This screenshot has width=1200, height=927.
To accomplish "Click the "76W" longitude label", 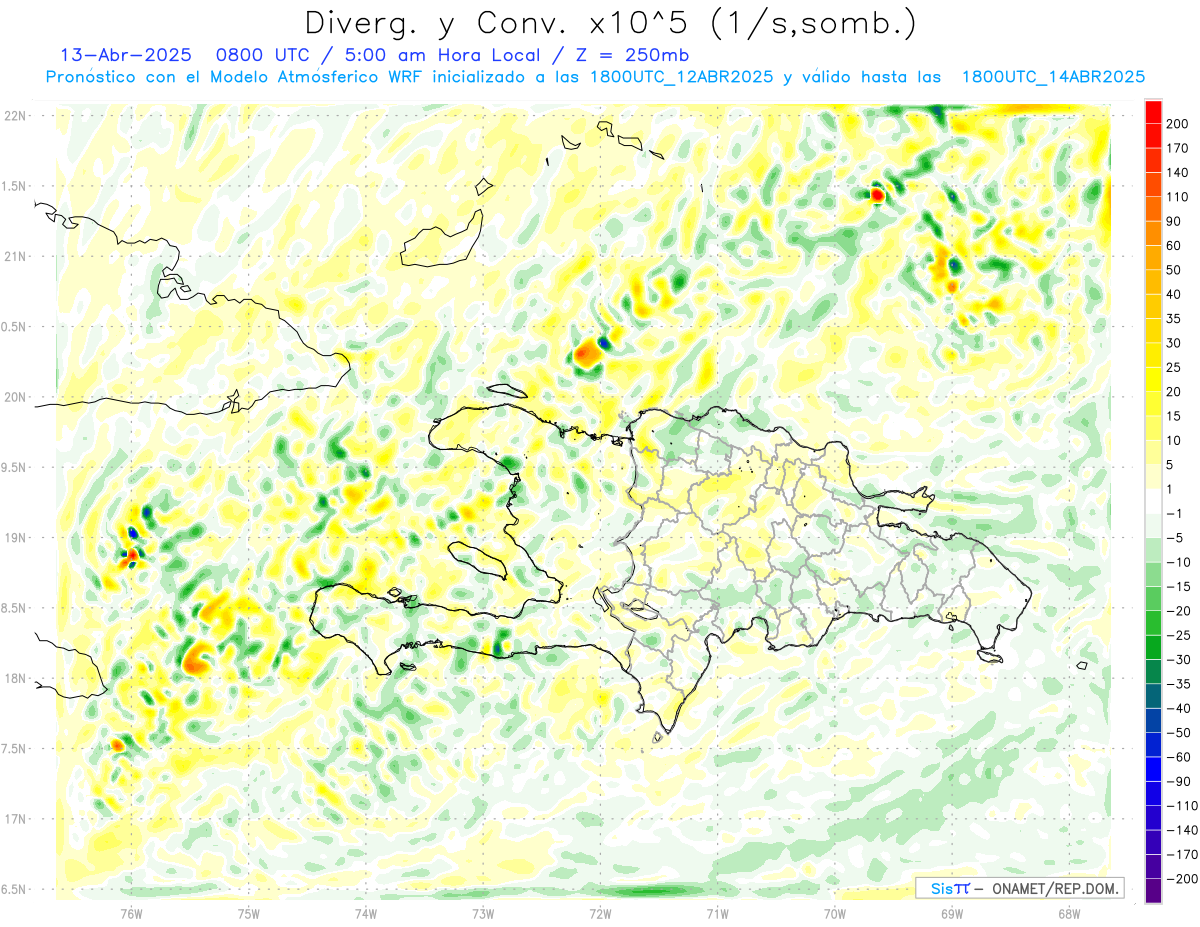I will coord(131,914).
